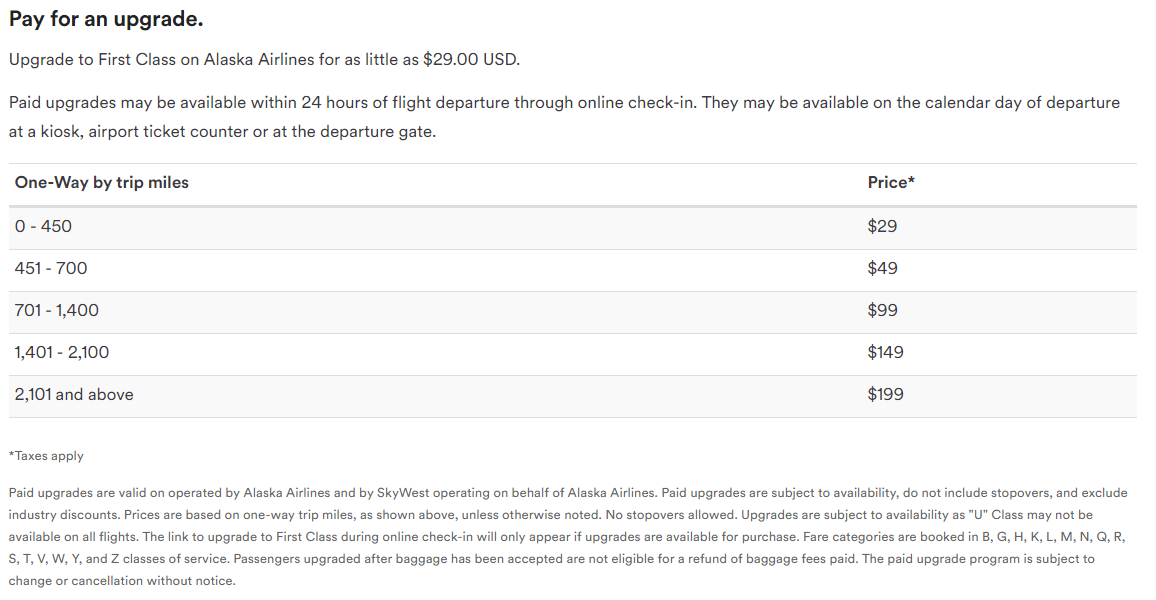This screenshot has width=1156, height=600.
Task: Click the "One-Way by trip miles" column header
Action: click(102, 183)
